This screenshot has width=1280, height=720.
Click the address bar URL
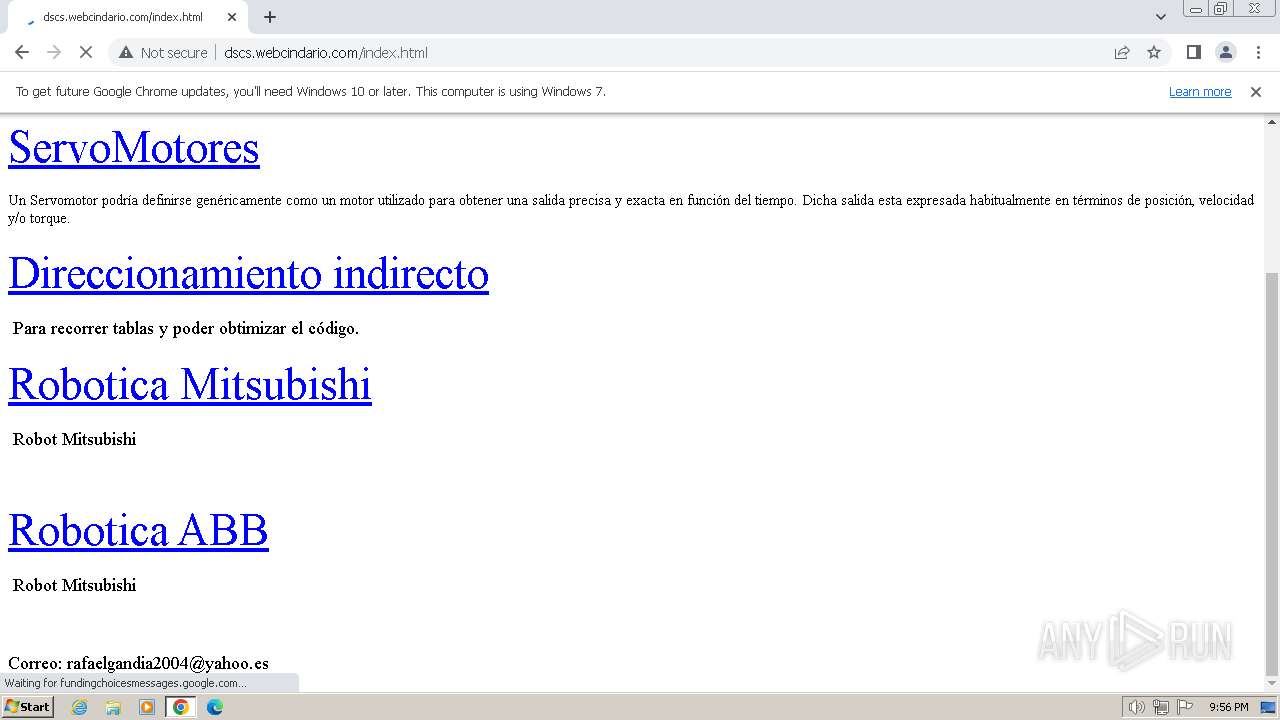click(x=326, y=52)
